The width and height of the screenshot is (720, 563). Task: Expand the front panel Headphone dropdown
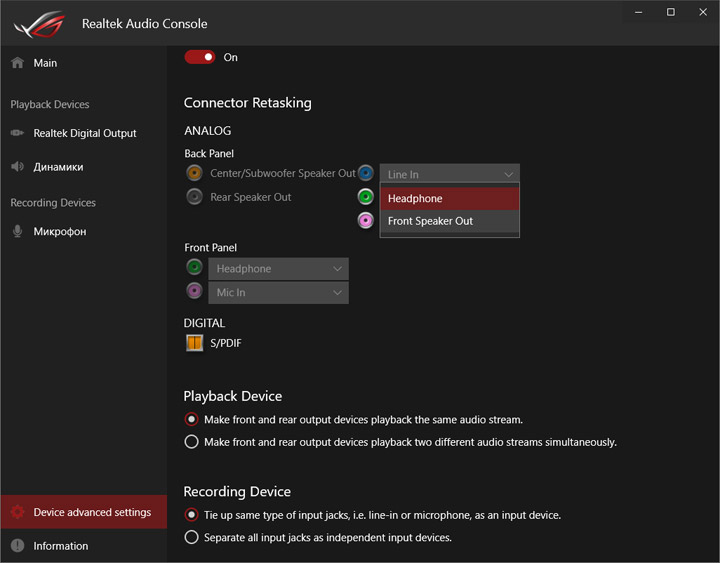[x=278, y=269]
